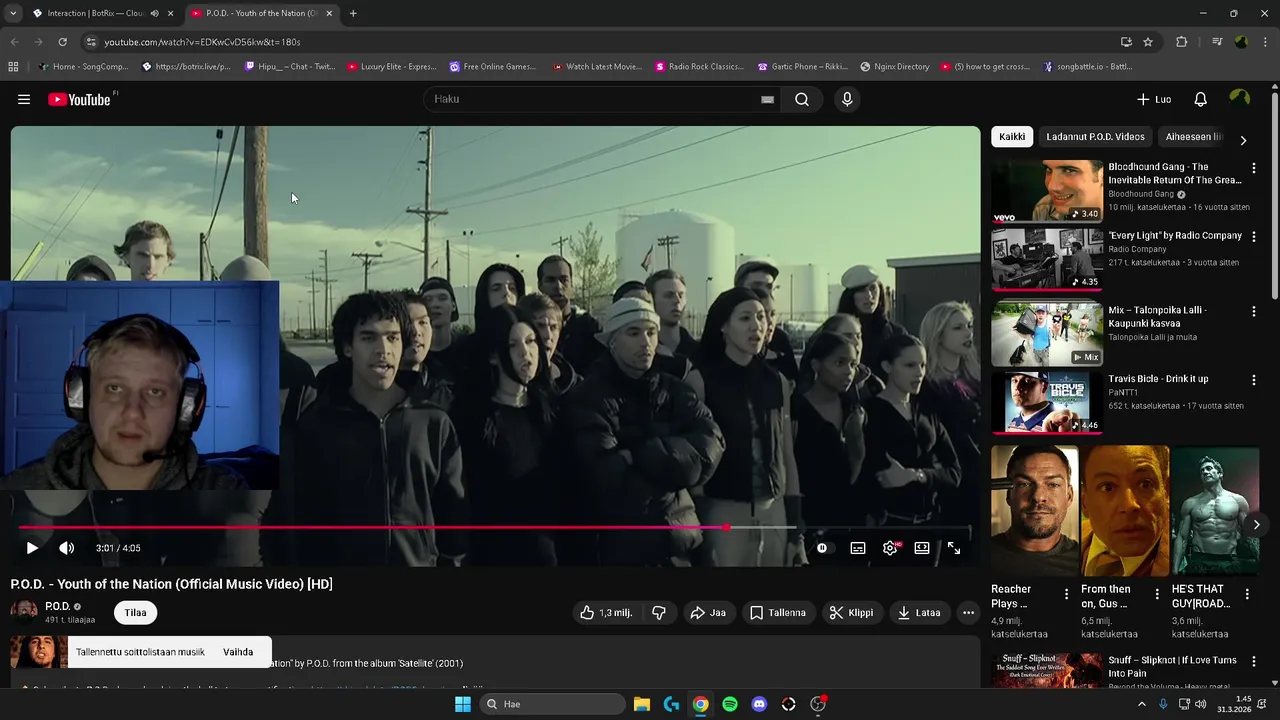Viewport: 1280px width, 720px height.
Task: Open YouTube notifications bell
Action: coord(1200,99)
